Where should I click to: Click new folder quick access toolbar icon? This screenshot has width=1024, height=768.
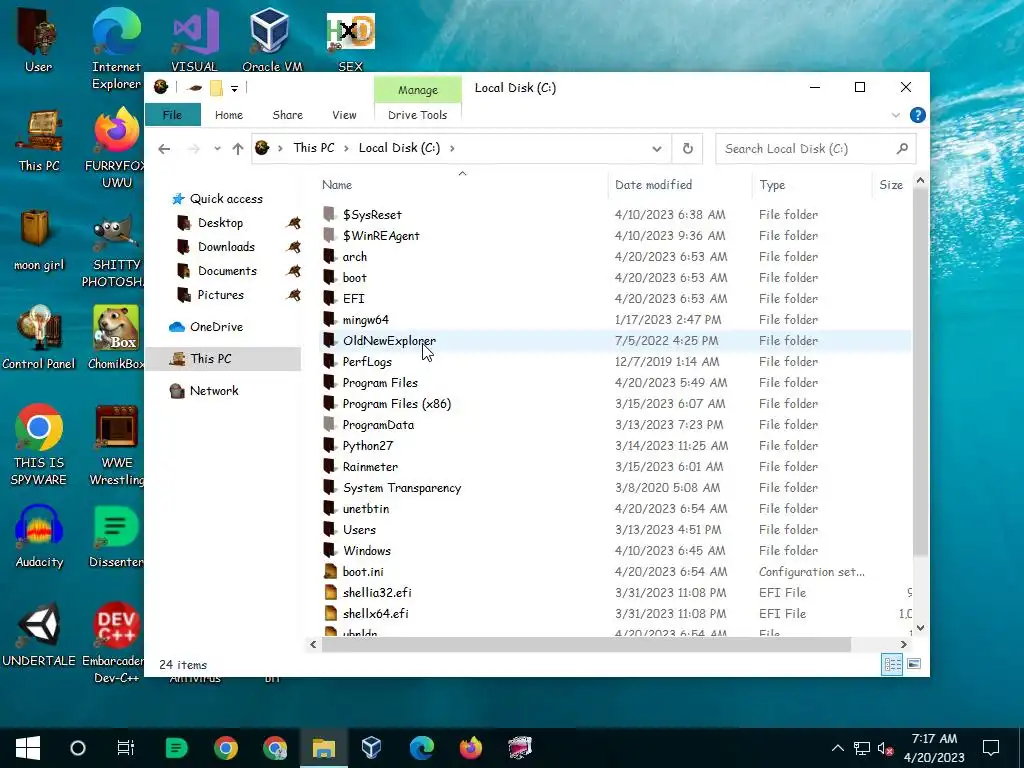pyautogui.click(x=216, y=88)
